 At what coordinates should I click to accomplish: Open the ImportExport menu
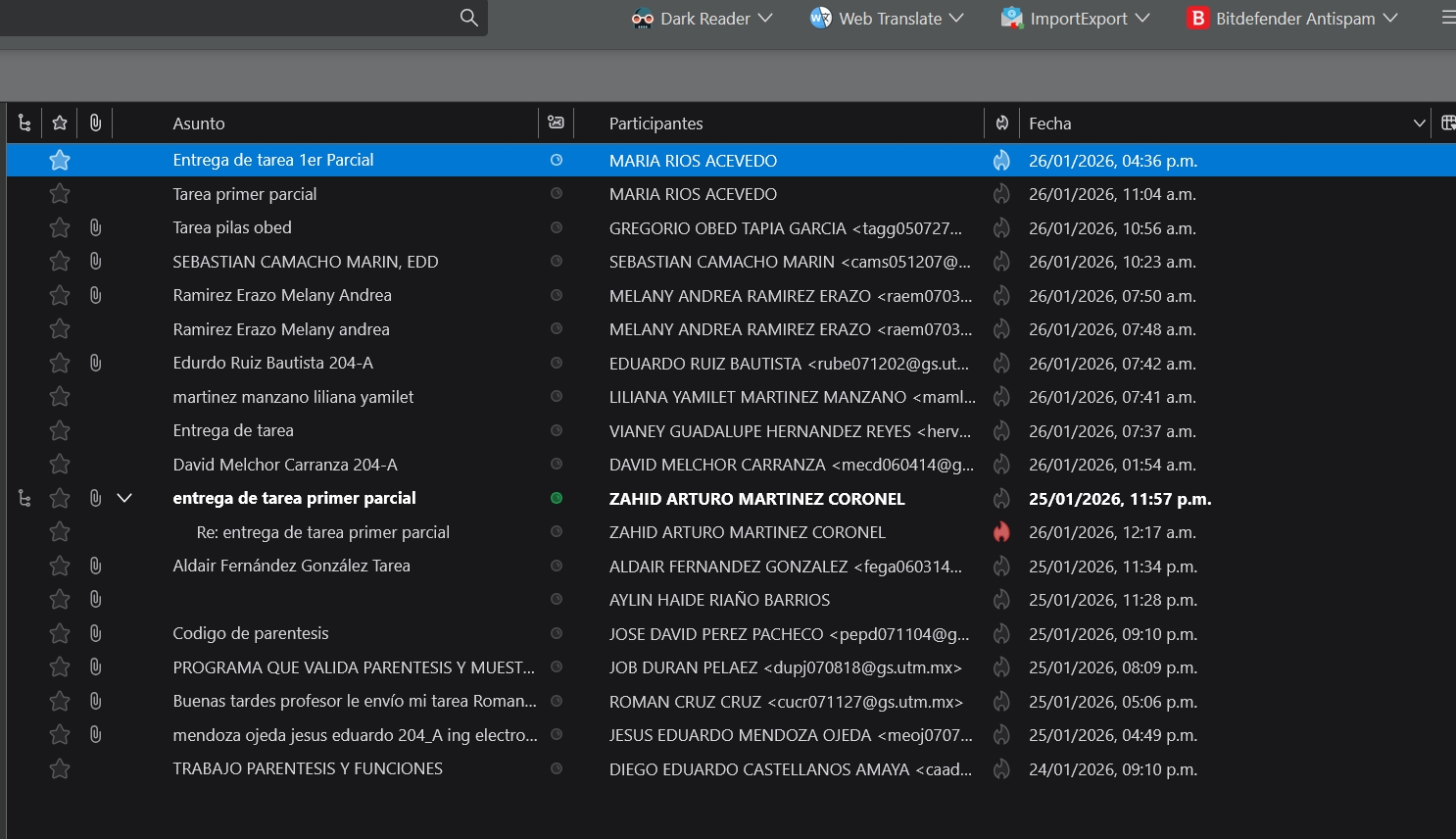(1076, 19)
